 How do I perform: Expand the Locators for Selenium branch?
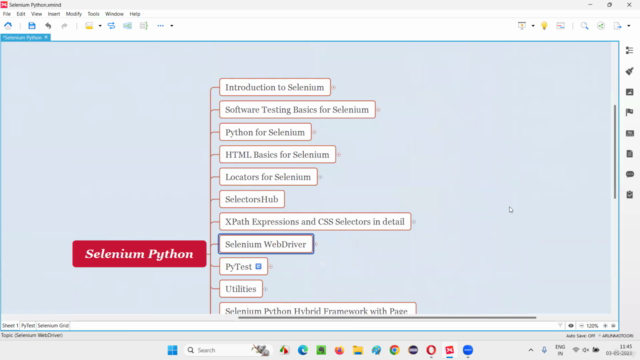320,177
